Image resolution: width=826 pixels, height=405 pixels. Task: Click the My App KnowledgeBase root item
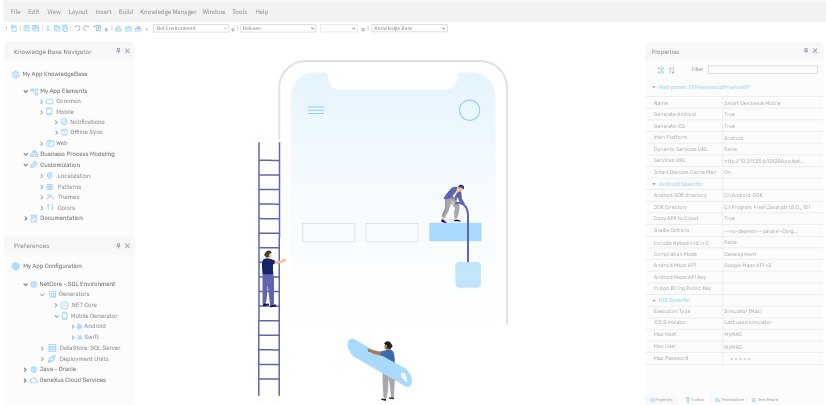pos(54,74)
